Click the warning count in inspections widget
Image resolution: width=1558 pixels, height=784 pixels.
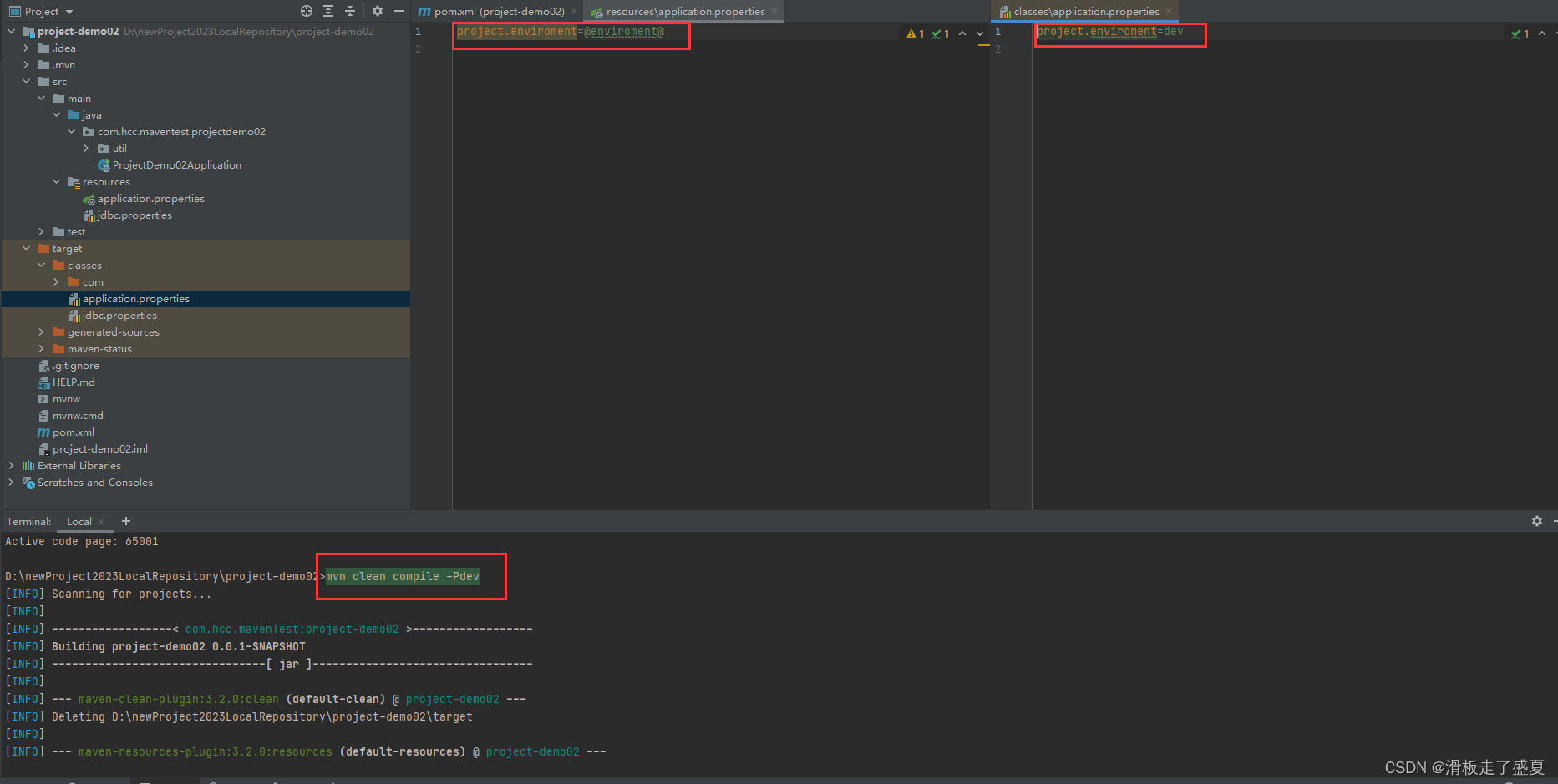(916, 33)
